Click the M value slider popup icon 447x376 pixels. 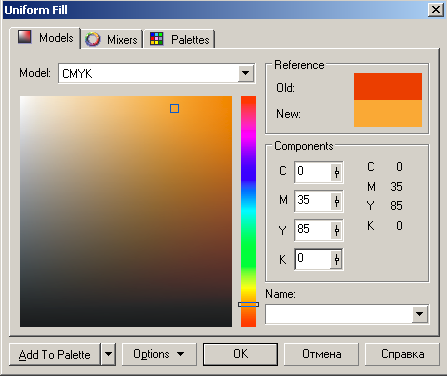tap(337, 201)
